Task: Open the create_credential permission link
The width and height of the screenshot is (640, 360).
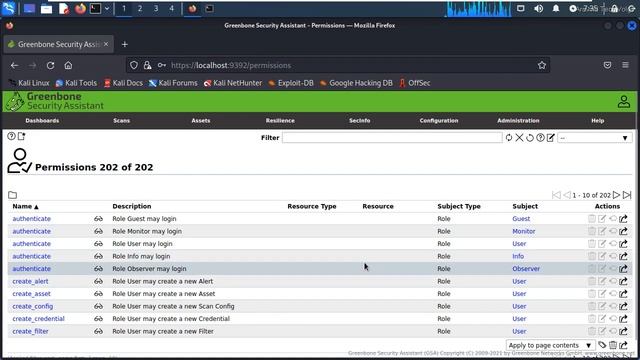Action: pyautogui.click(x=38, y=319)
